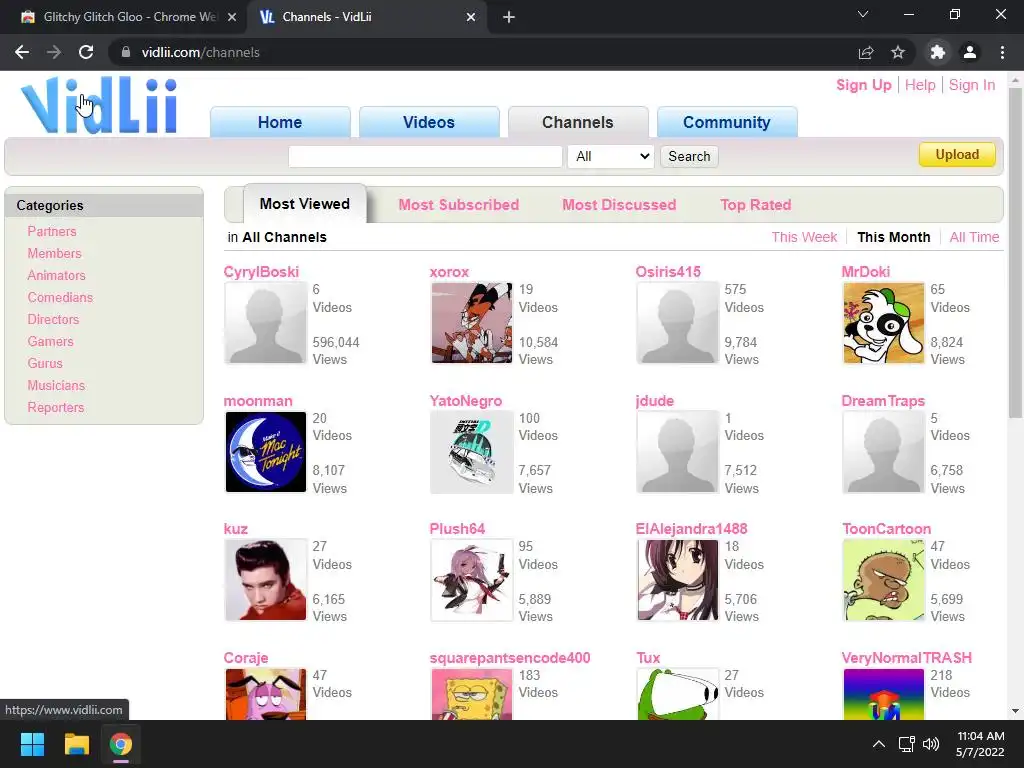This screenshot has width=1024, height=768.
Task: Open the search filter 'All' dropdown
Action: [x=611, y=156]
